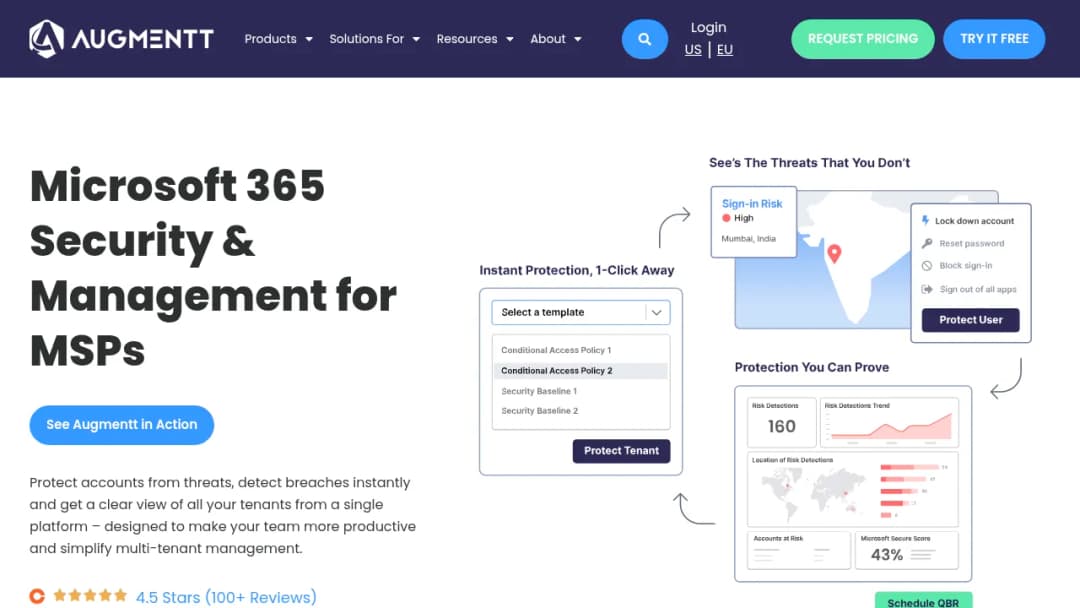Viewport: 1080px width, 608px height.
Task: Click the orange review badge beside stars
Action: [37, 596]
